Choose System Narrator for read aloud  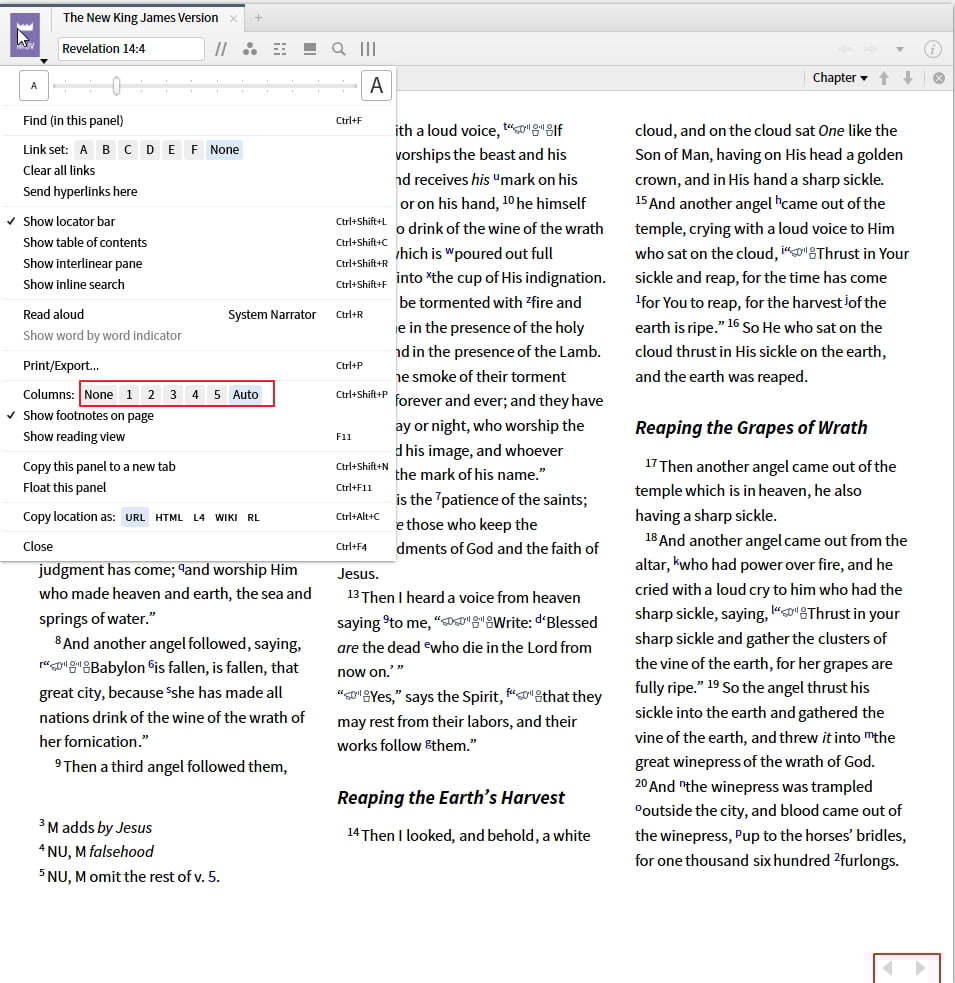pyautogui.click(x=272, y=315)
